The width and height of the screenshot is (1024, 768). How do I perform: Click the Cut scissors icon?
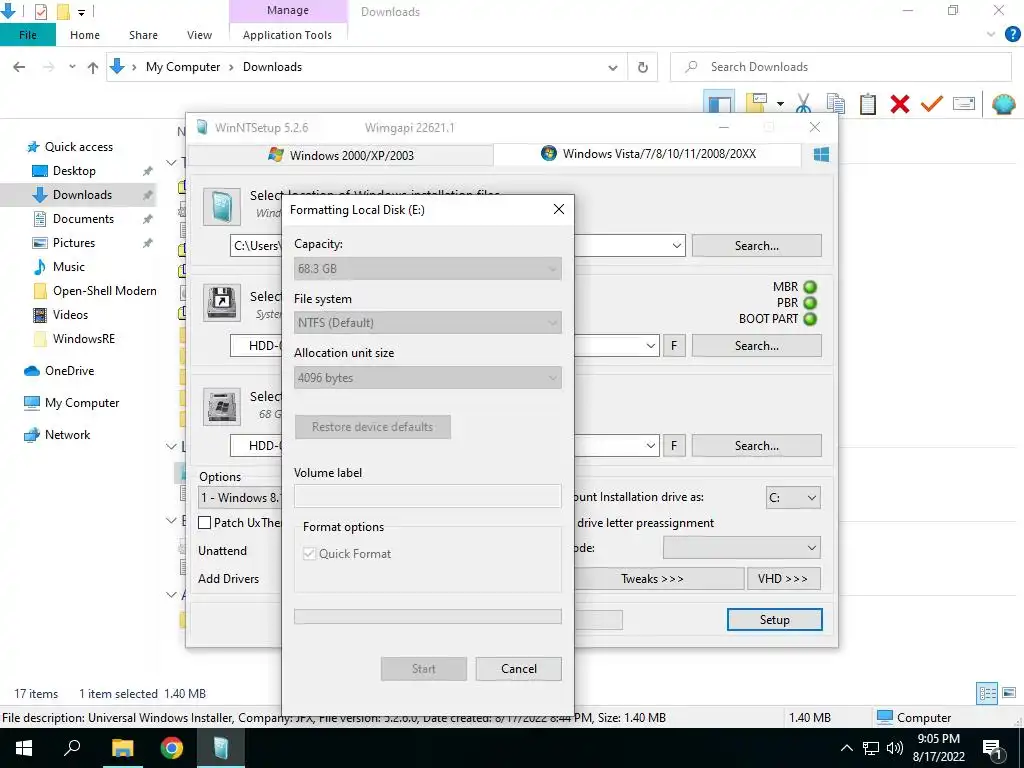pyautogui.click(x=803, y=104)
